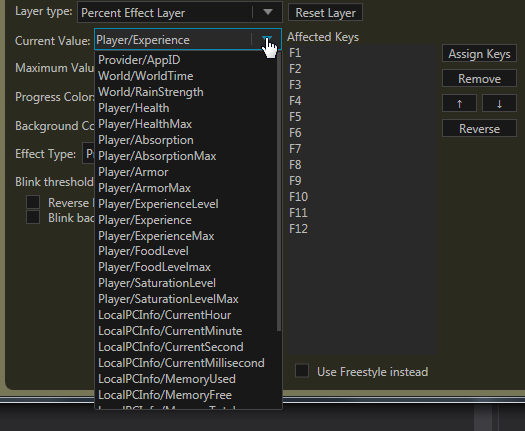This screenshot has width=525, height=431.
Task: Collapse the Current Value dropdown arrow
Action: pyautogui.click(x=267, y=40)
